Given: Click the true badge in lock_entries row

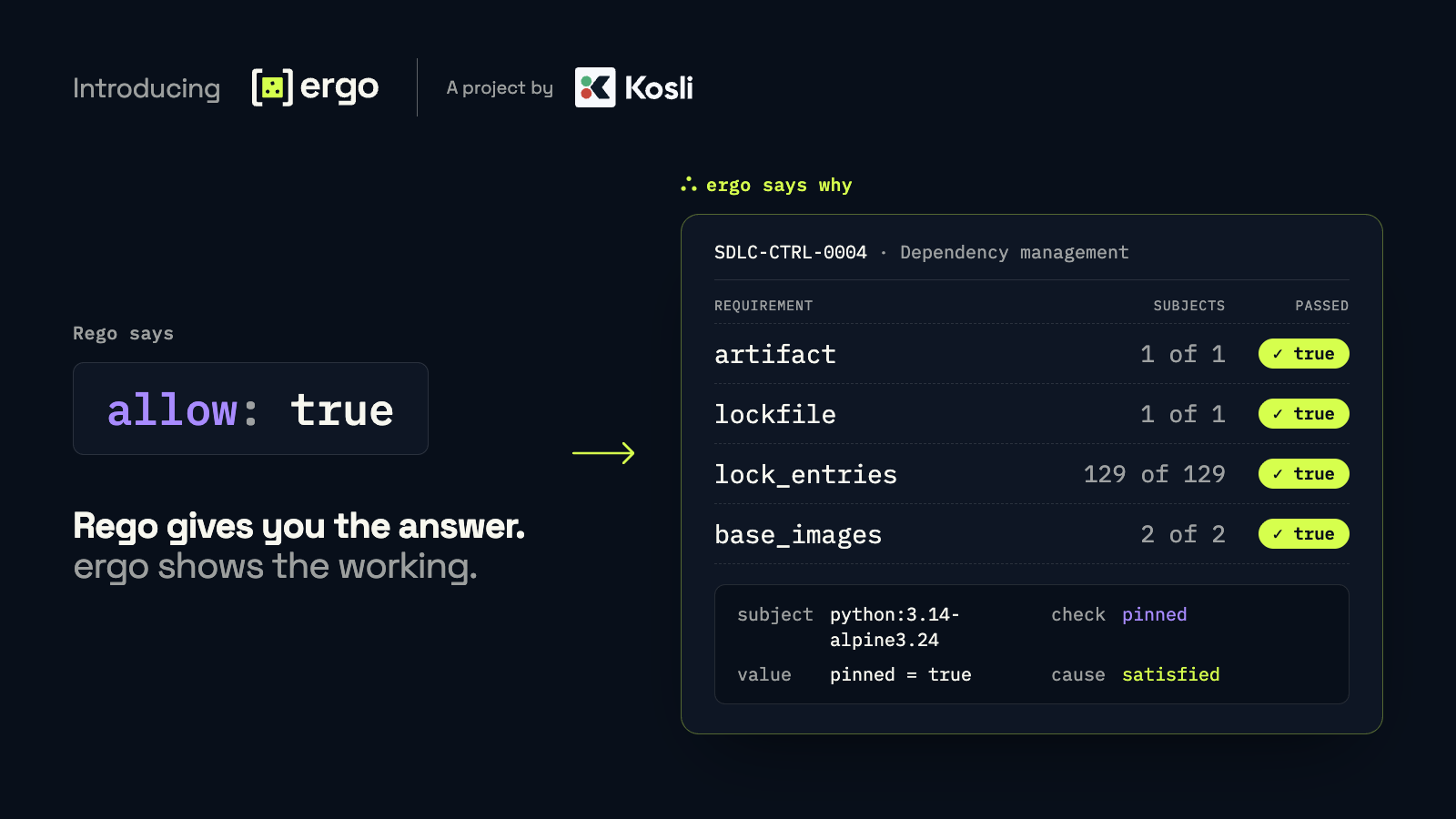Looking at the screenshot, I should 1303,474.
